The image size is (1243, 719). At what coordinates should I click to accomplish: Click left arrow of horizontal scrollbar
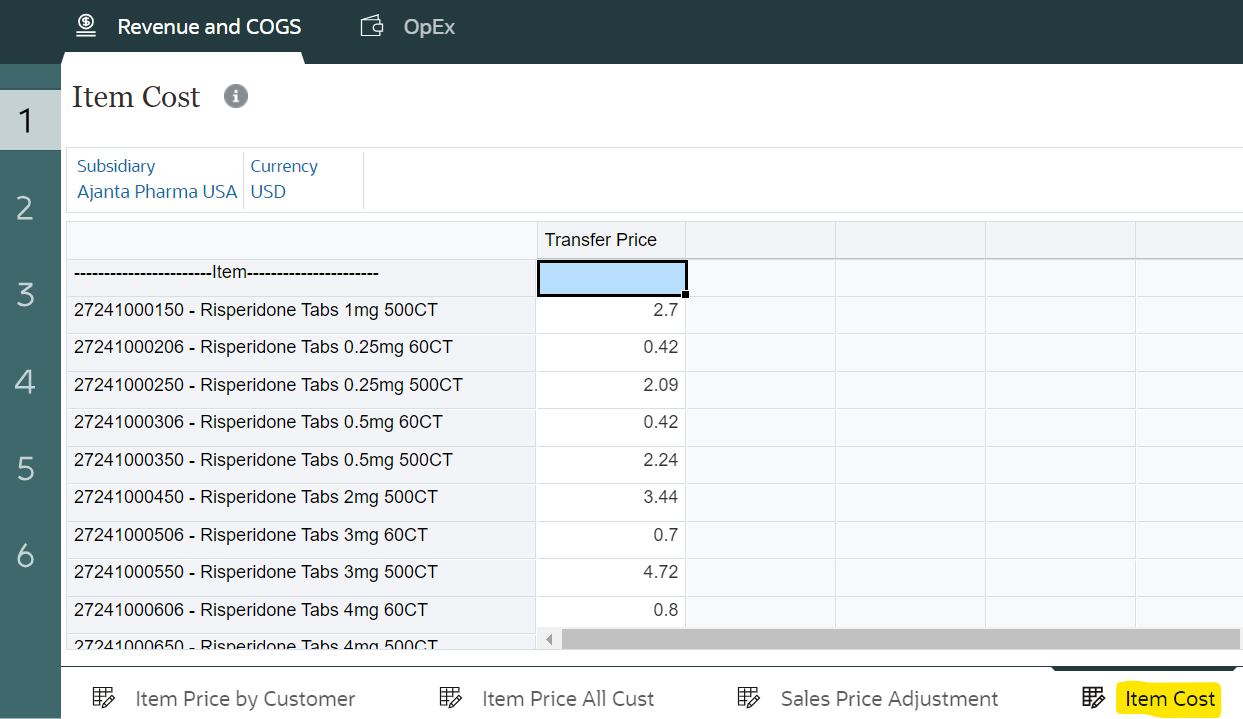coord(548,639)
